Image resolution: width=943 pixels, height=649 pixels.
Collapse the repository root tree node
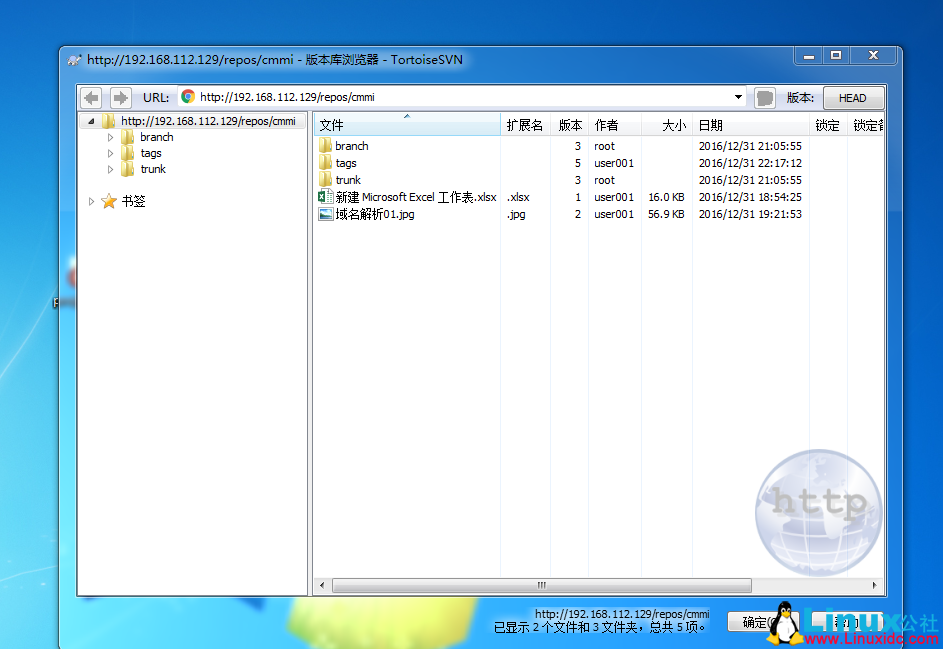[x=91, y=121]
